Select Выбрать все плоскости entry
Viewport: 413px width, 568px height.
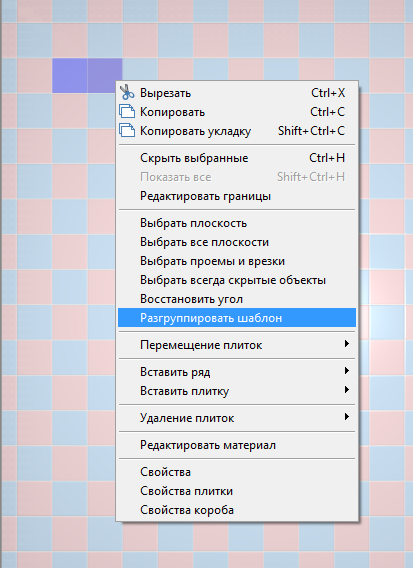coord(237,242)
